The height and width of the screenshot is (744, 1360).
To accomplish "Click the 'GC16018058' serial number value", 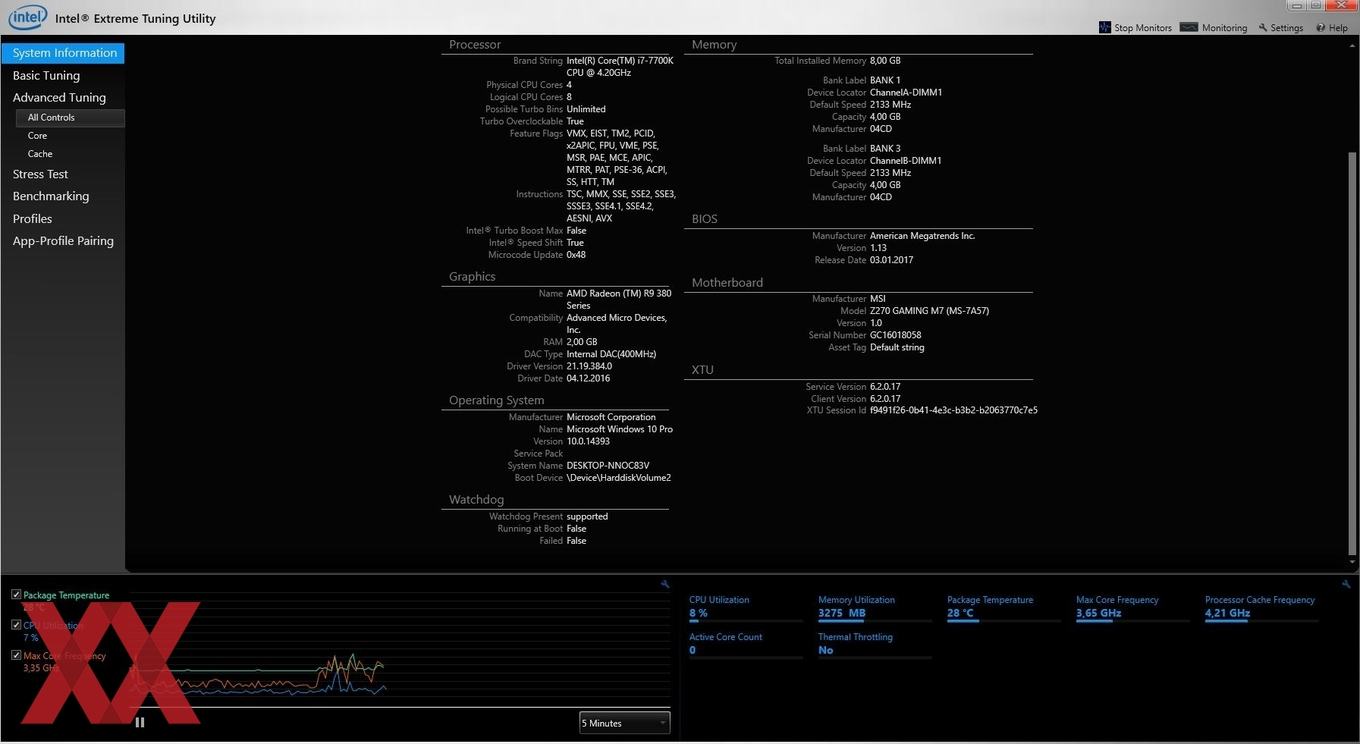I will [896, 335].
